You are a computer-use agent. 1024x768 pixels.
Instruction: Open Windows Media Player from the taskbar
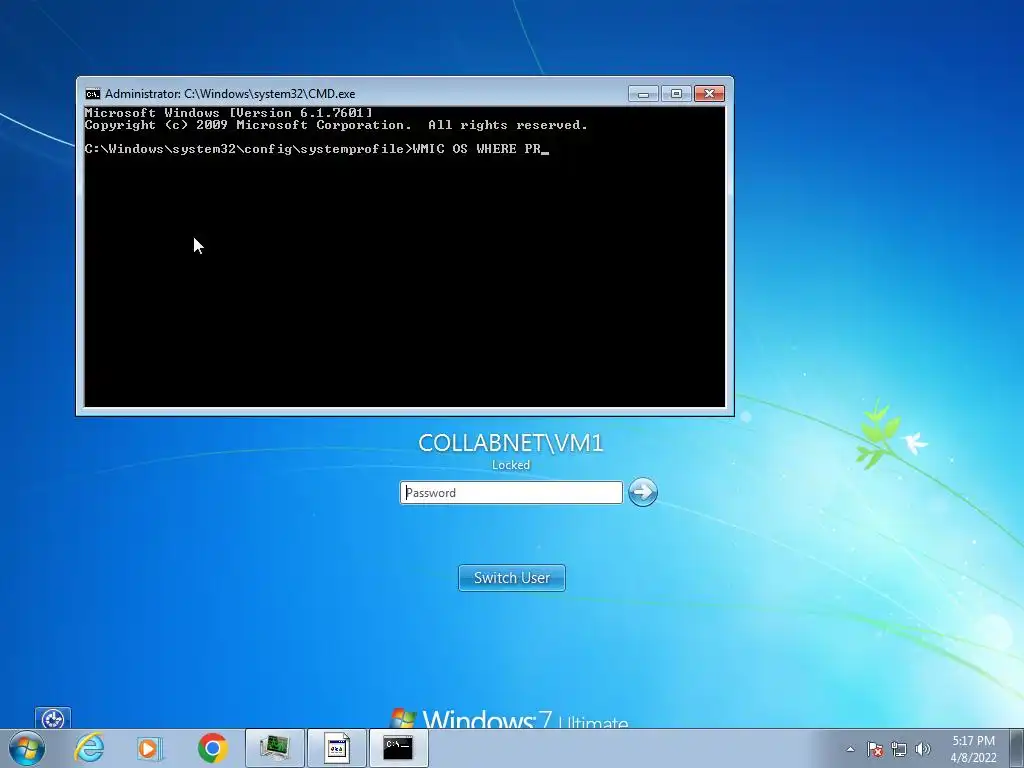[x=150, y=748]
